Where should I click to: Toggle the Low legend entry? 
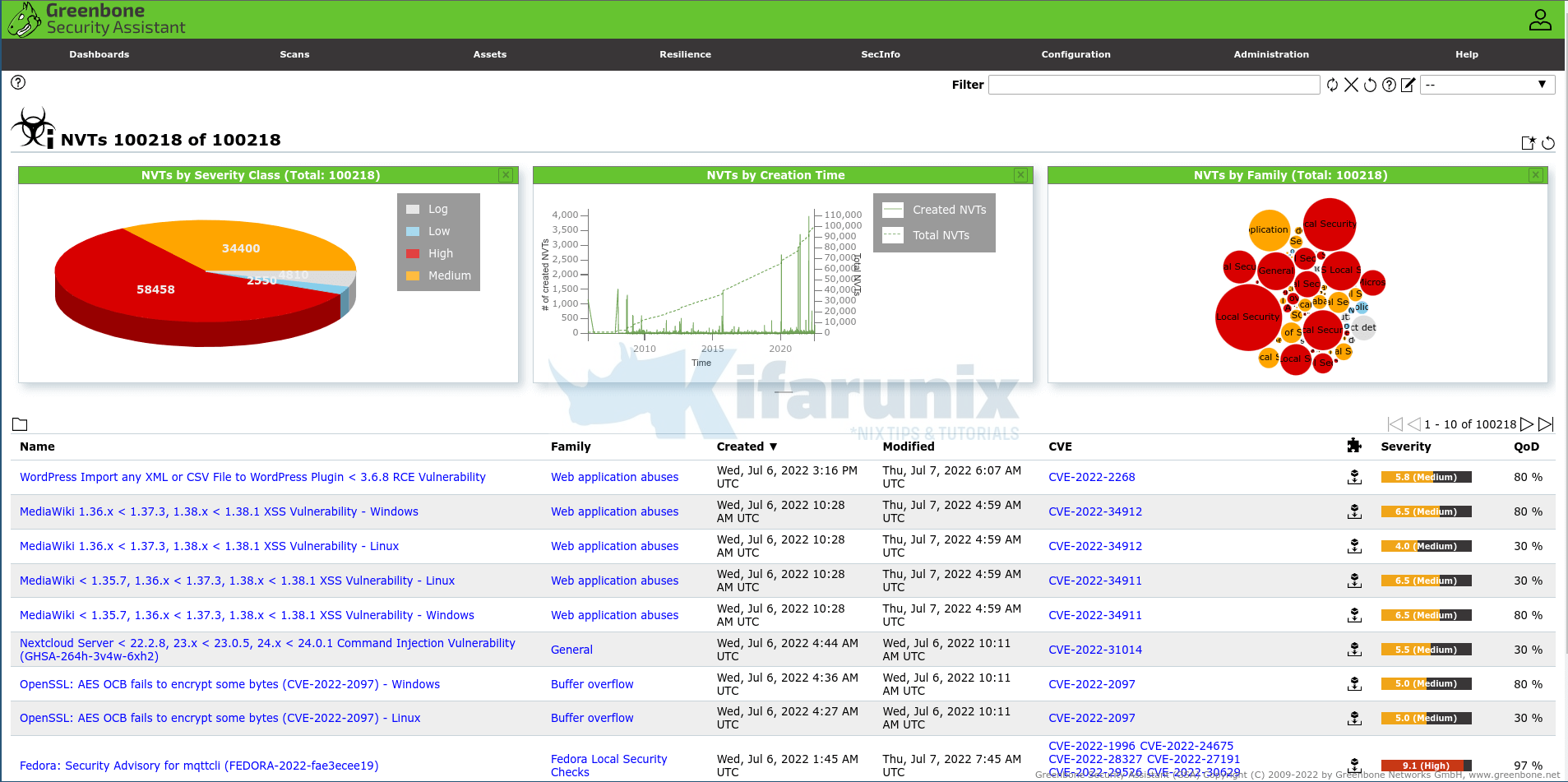click(x=428, y=231)
